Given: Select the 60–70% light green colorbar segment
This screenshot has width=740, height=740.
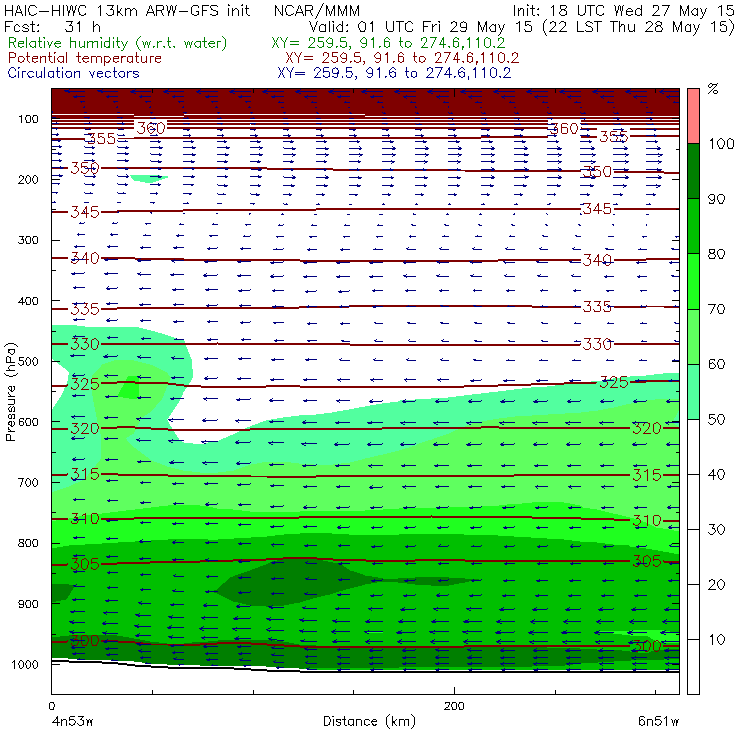Looking at the screenshot, I should click(693, 336).
